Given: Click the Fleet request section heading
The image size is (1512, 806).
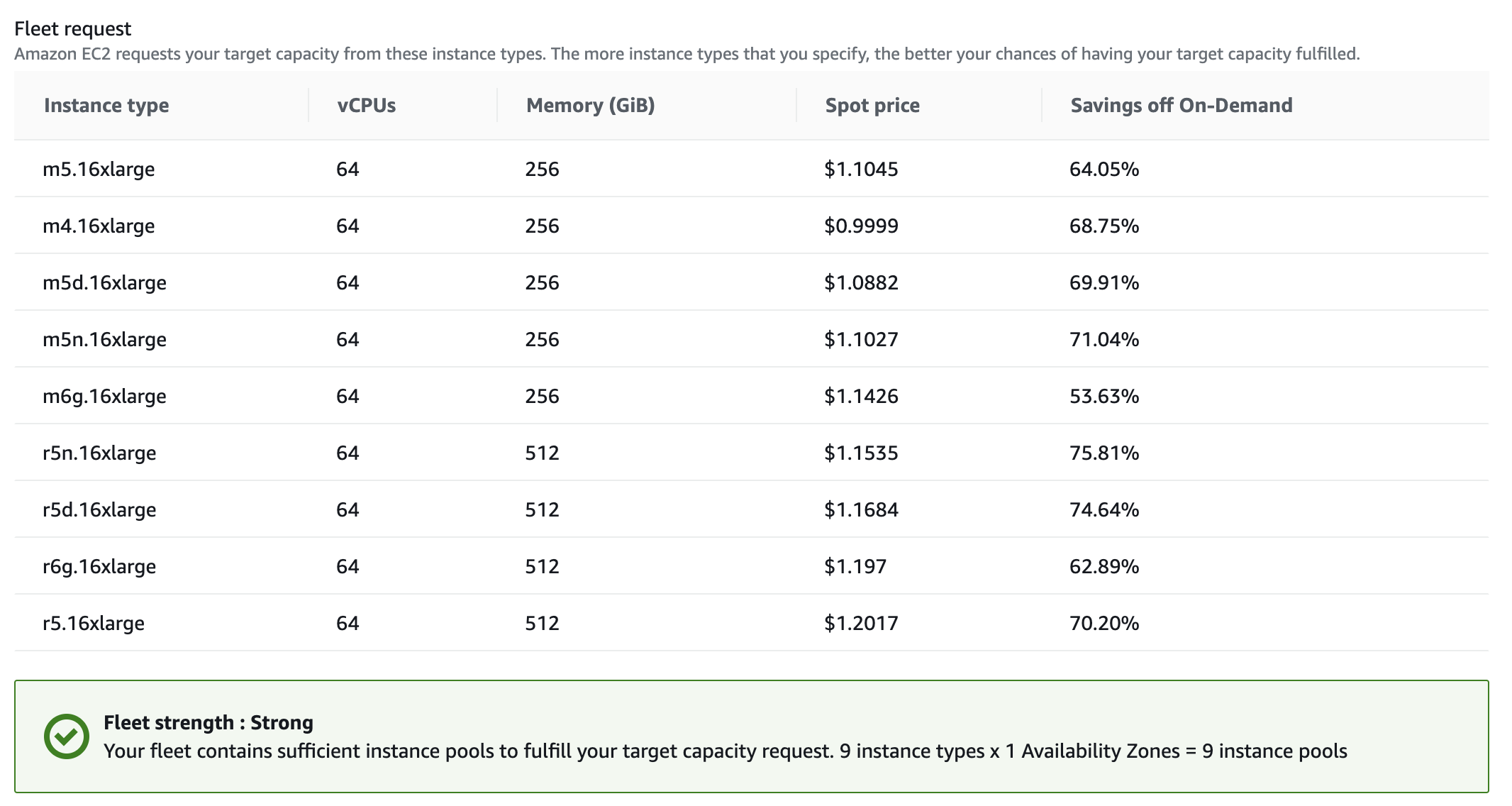Looking at the screenshot, I should (72, 28).
